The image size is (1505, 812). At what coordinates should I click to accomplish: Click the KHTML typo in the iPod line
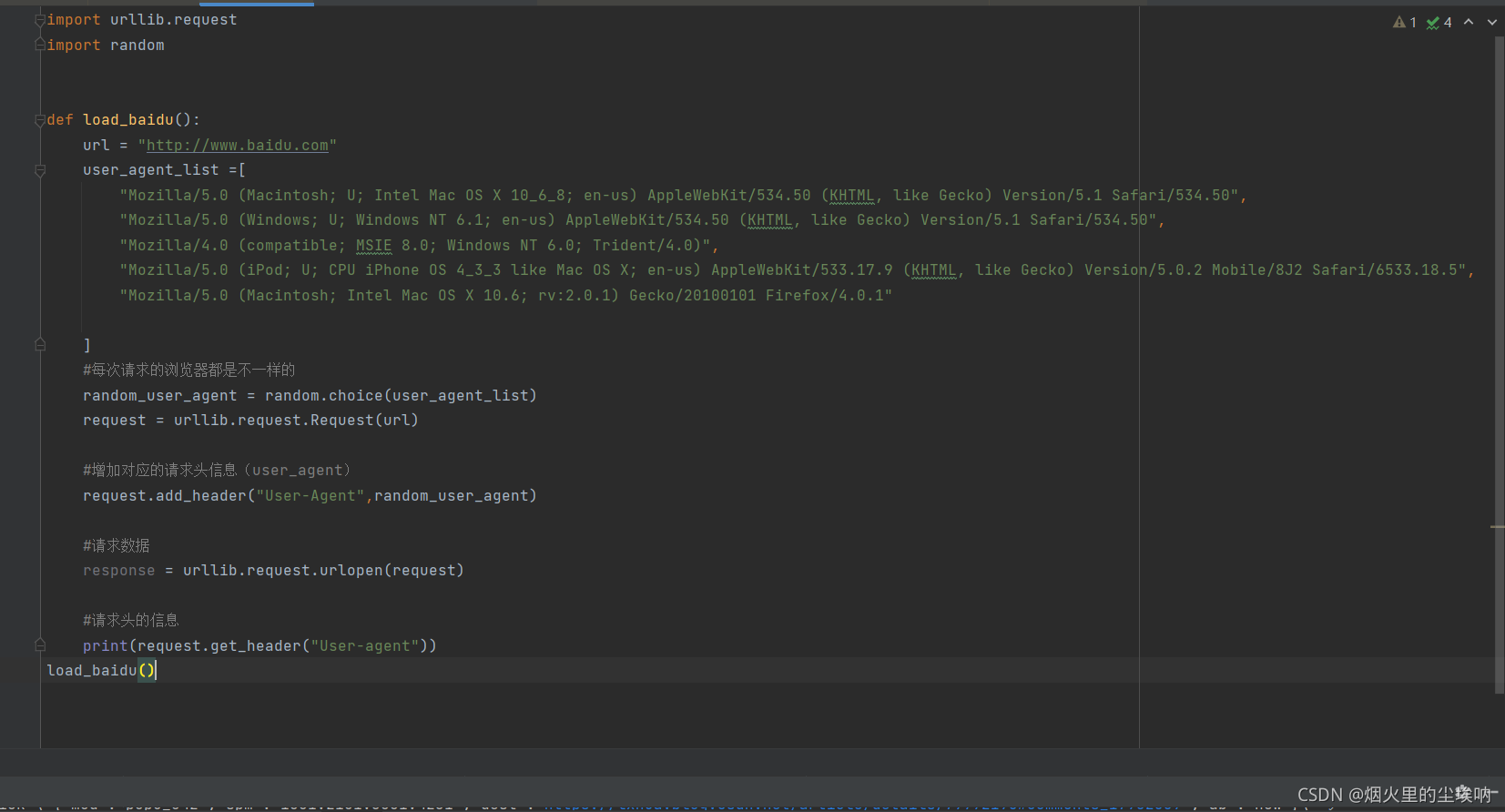(933, 270)
